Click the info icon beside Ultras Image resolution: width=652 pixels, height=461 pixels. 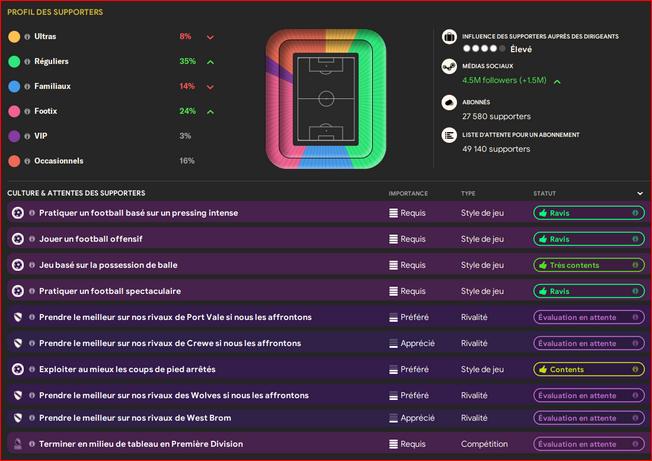pyautogui.click(x=27, y=36)
